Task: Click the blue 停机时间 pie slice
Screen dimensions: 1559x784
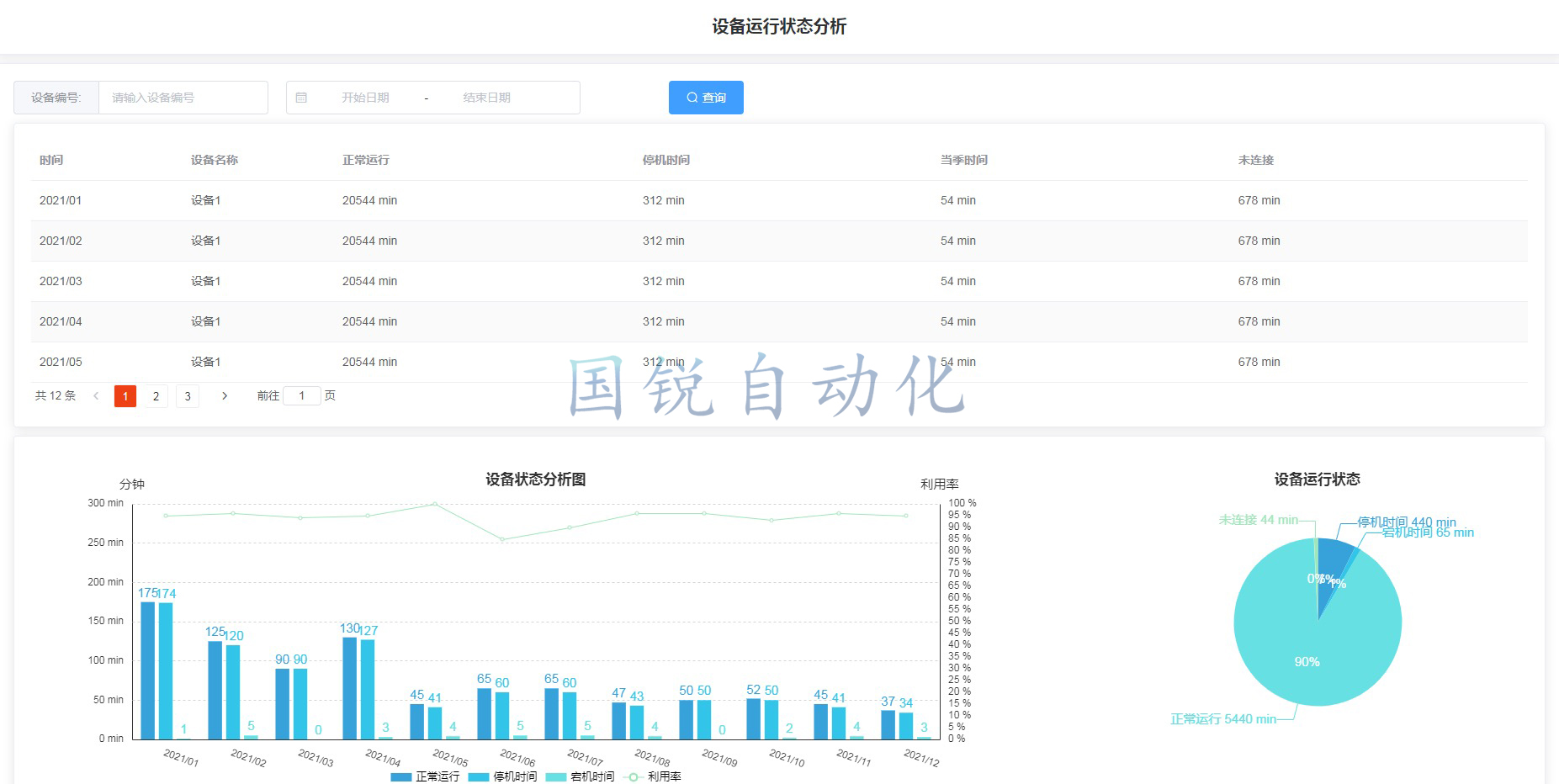Action: pyautogui.click(x=1333, y=559)
